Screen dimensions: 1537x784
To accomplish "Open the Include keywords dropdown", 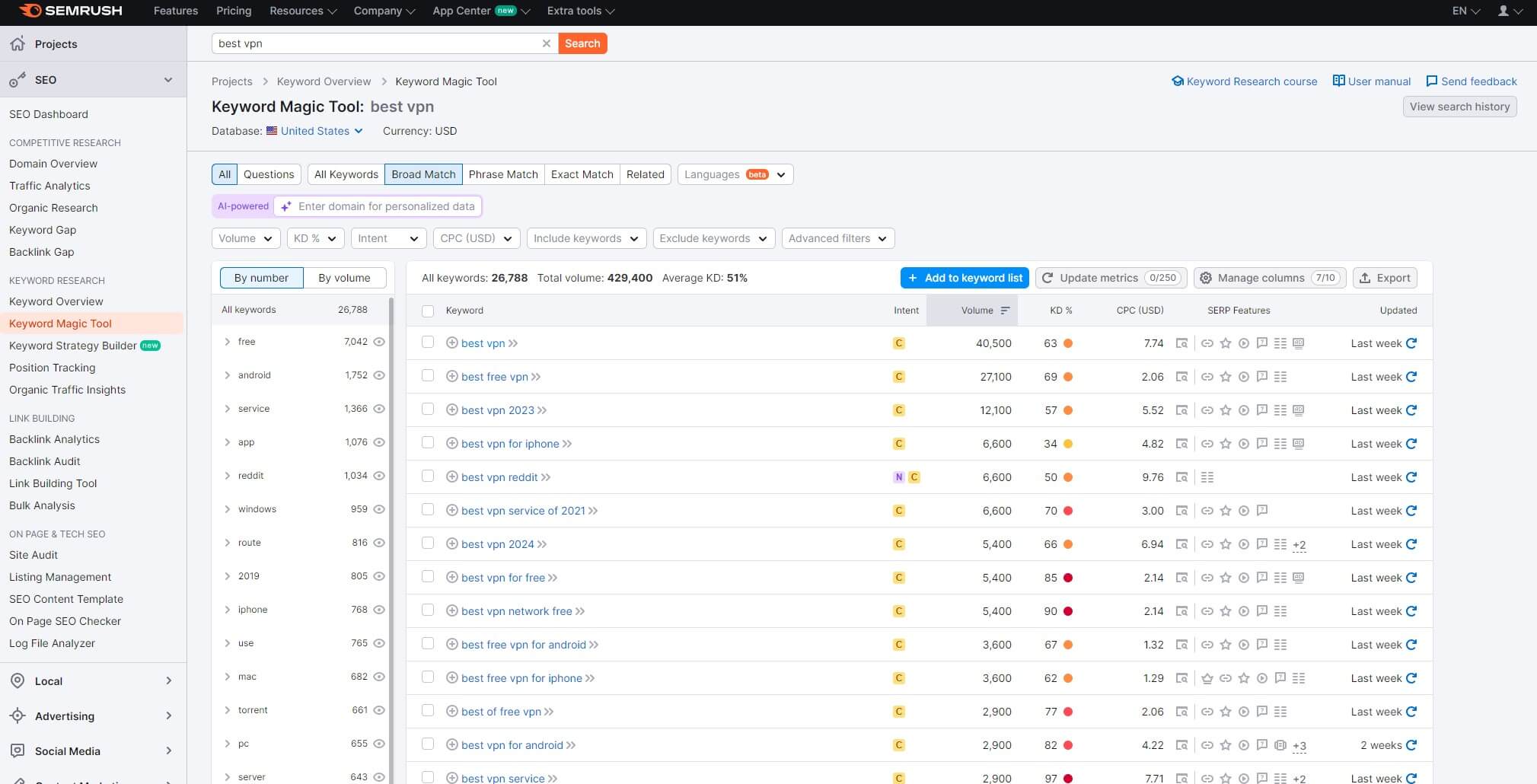I will pyautogui.click(x=586, y=238).
